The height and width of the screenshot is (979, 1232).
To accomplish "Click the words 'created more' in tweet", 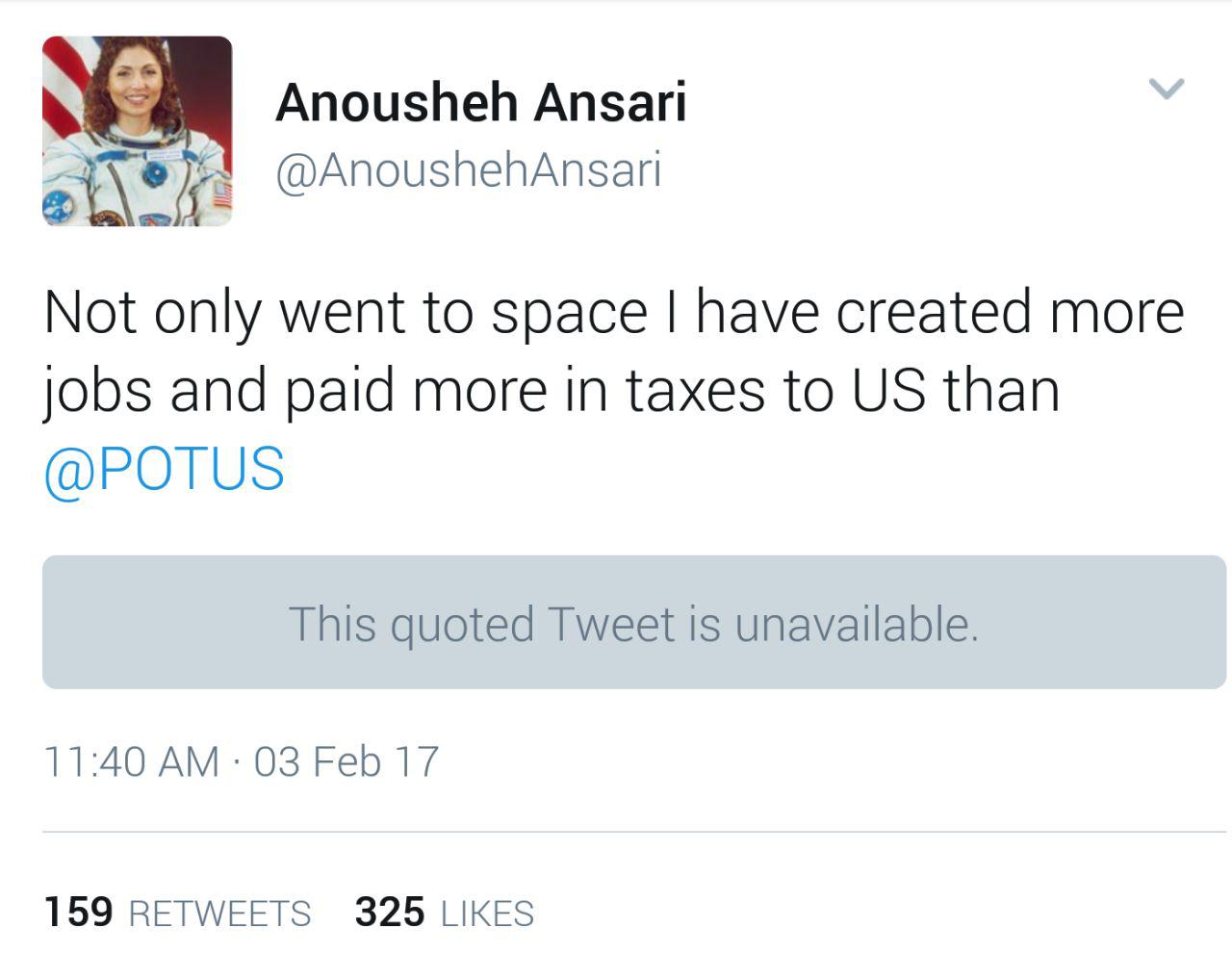I will [x=1010, y=313].
